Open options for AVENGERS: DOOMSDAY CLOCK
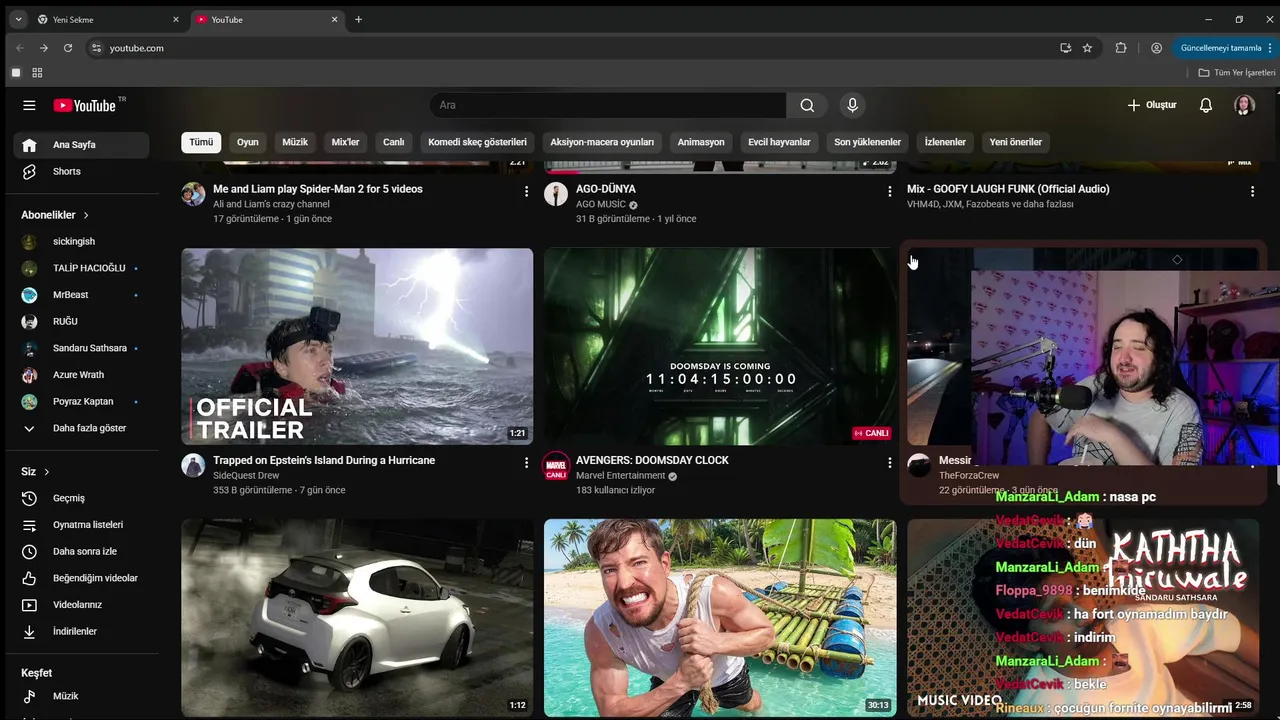This screenshot has height=720, width=1280. [889, 462]
